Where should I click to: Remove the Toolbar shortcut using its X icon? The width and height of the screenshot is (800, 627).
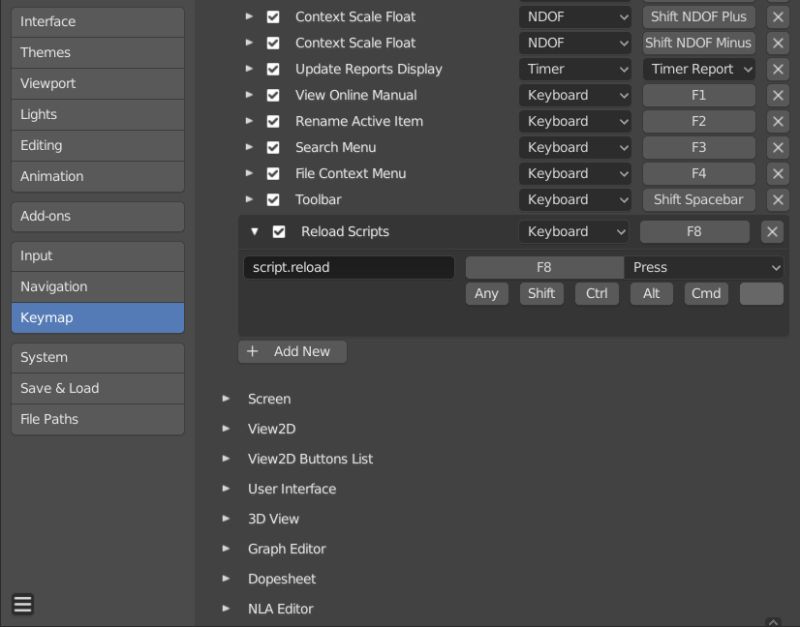coord(778,199)
